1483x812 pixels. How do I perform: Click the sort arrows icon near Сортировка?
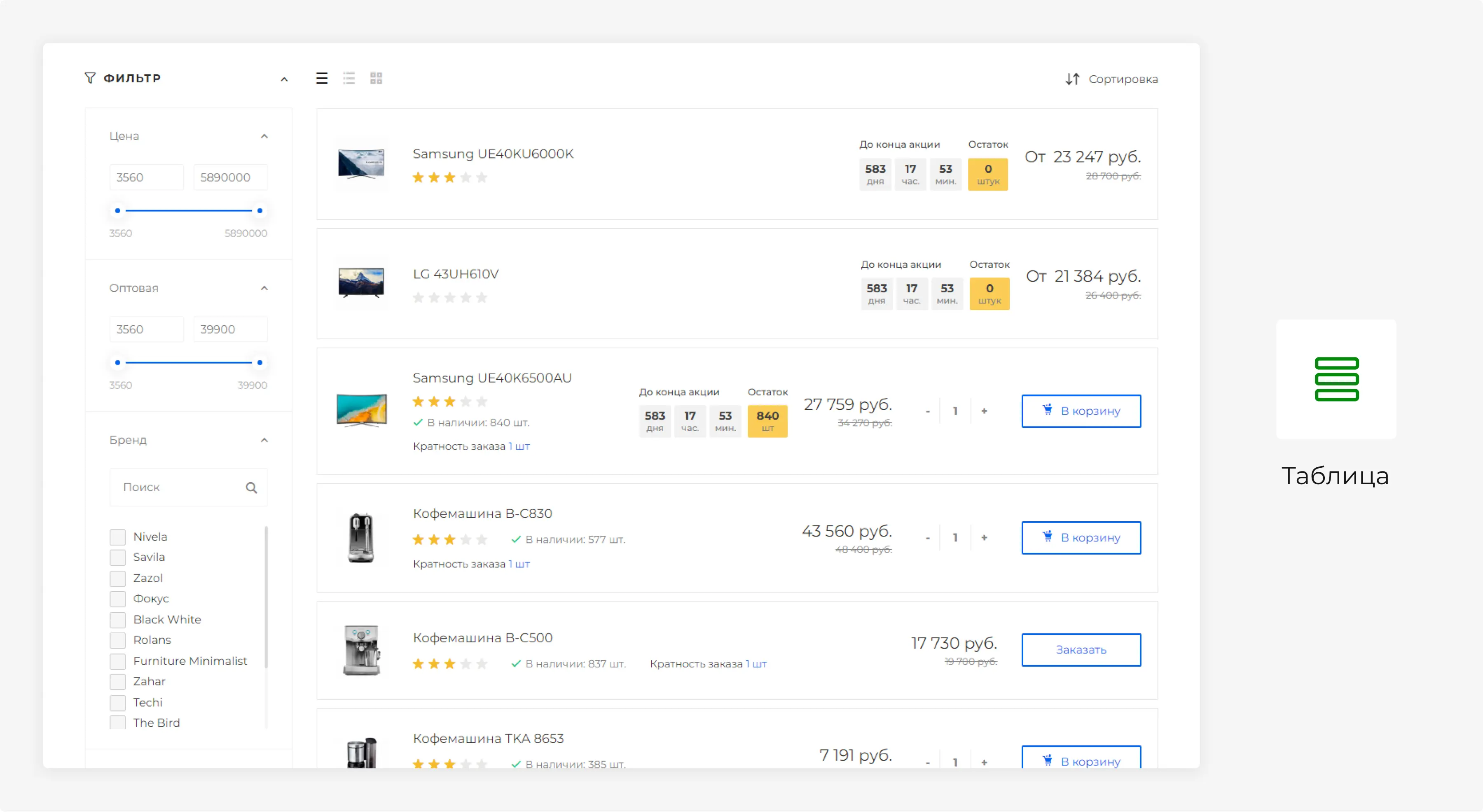1072,79
